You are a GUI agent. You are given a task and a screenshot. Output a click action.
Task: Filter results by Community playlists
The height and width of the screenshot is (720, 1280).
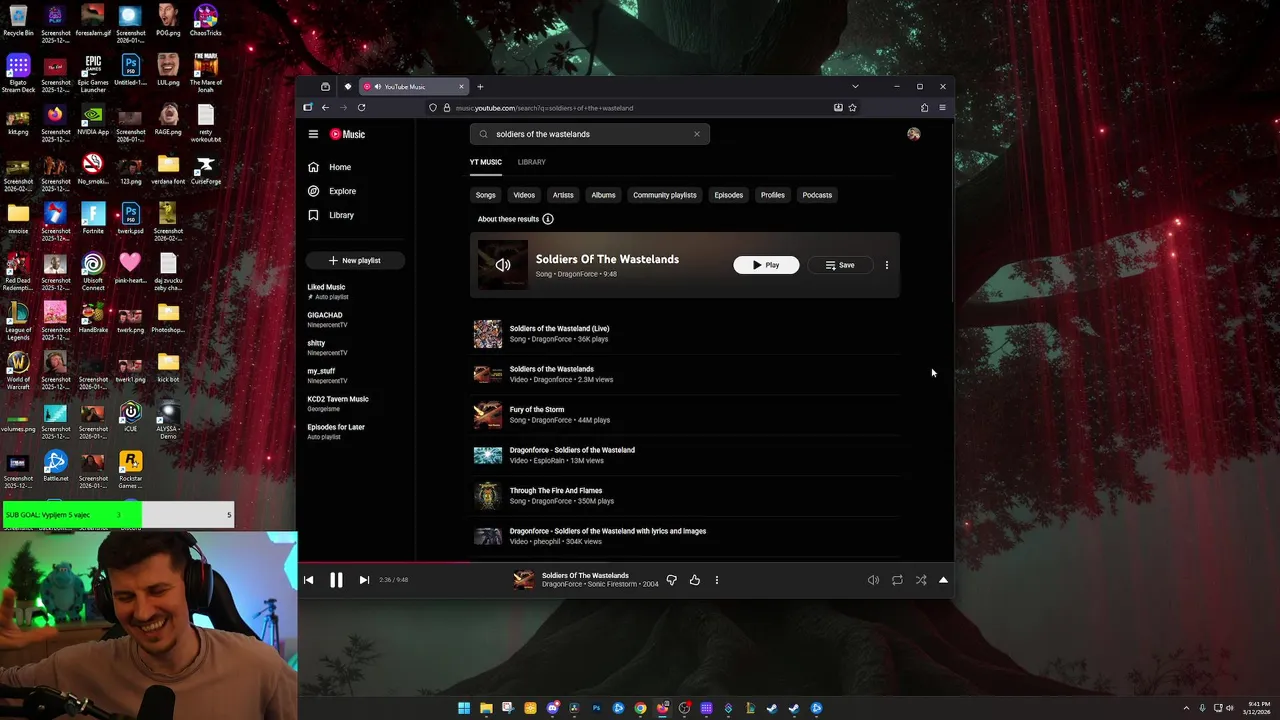665,195
